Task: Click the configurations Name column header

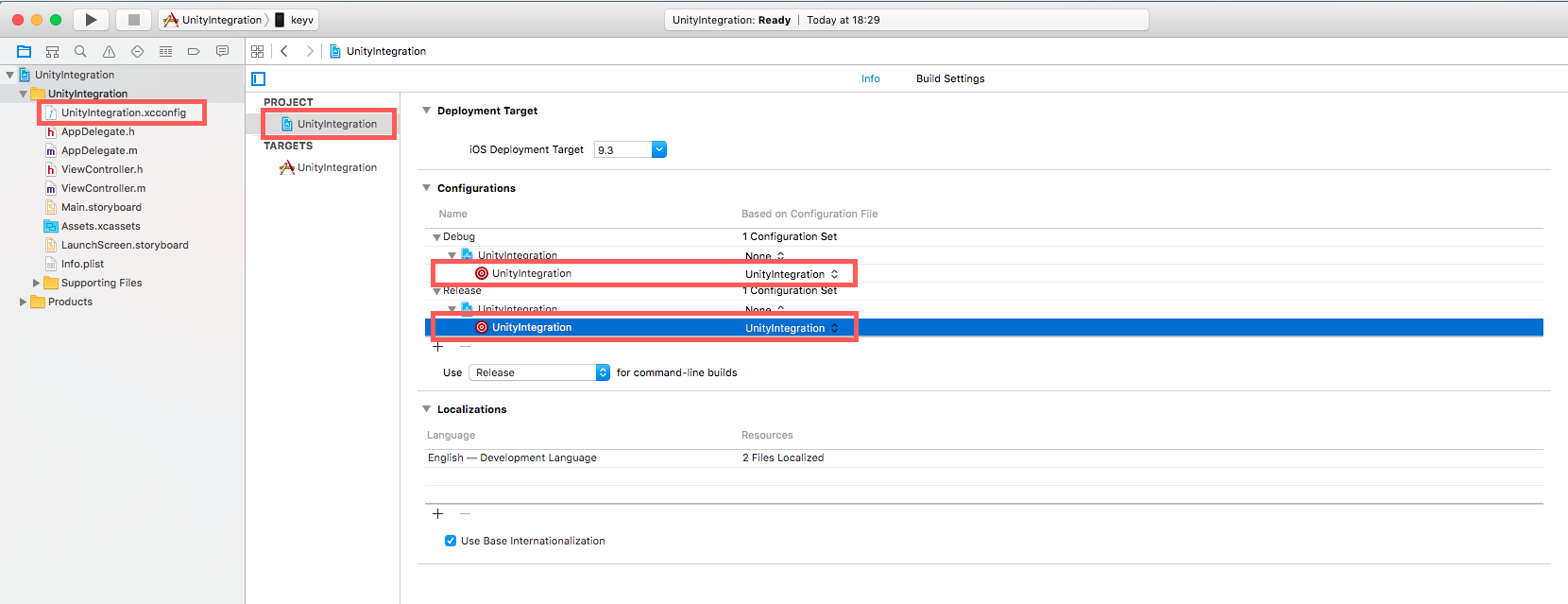Action: click(x=452, y=214)
